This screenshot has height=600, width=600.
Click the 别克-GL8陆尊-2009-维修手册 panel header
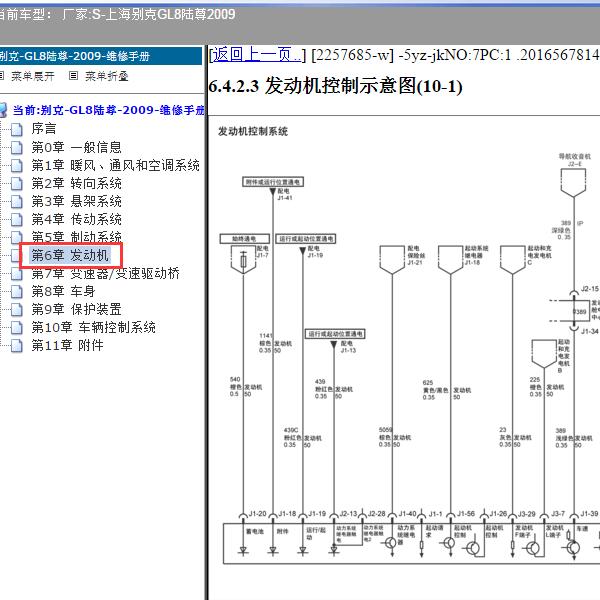90,56
